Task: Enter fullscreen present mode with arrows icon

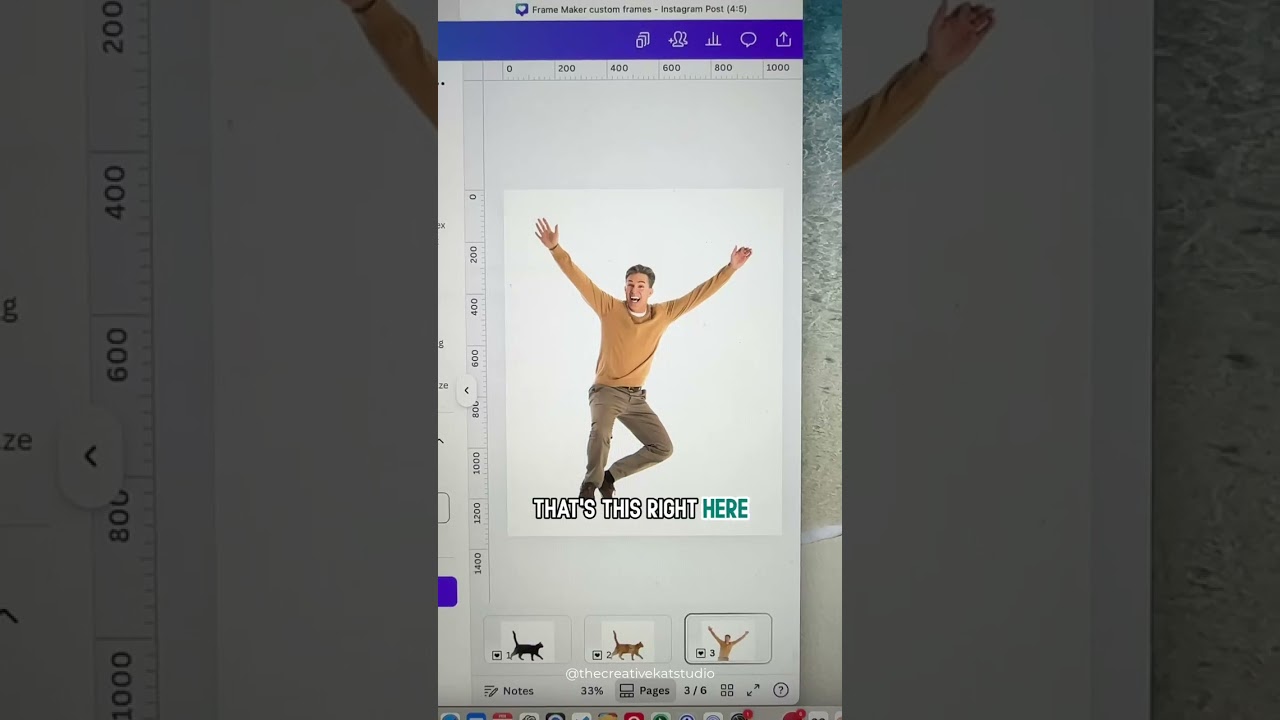Action: (x=753, y=691)
